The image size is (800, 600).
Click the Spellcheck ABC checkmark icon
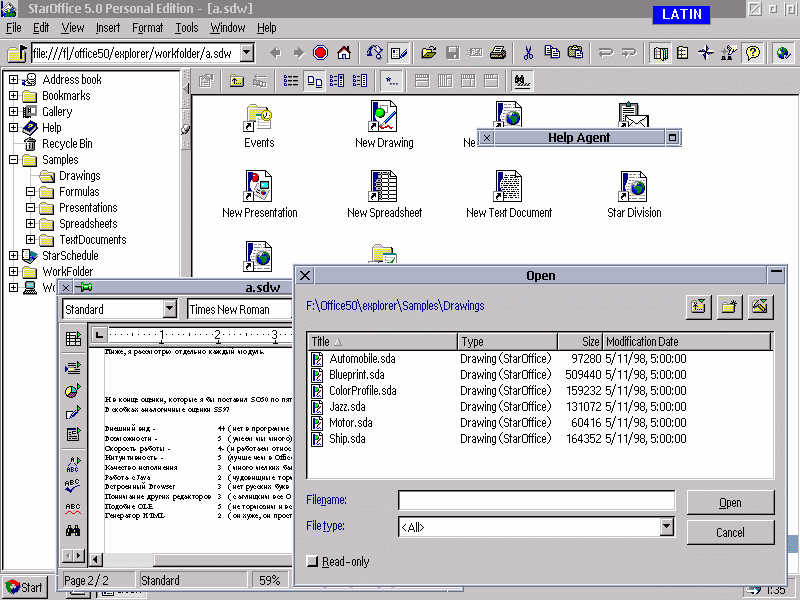[x=73, y=485]
